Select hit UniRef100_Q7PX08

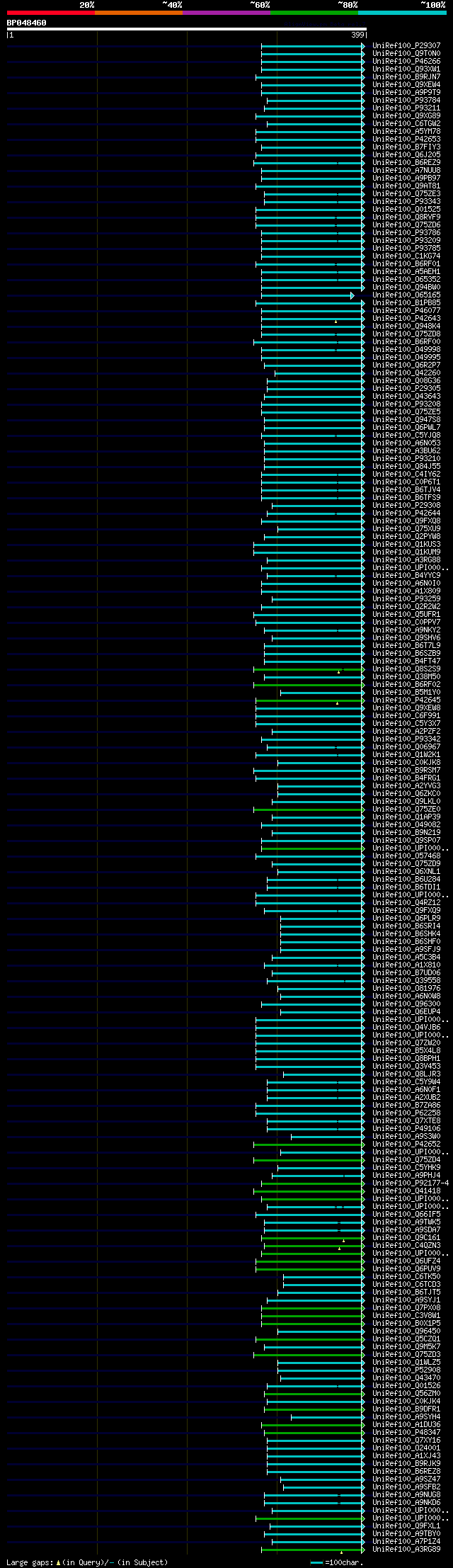[406, 1307]
